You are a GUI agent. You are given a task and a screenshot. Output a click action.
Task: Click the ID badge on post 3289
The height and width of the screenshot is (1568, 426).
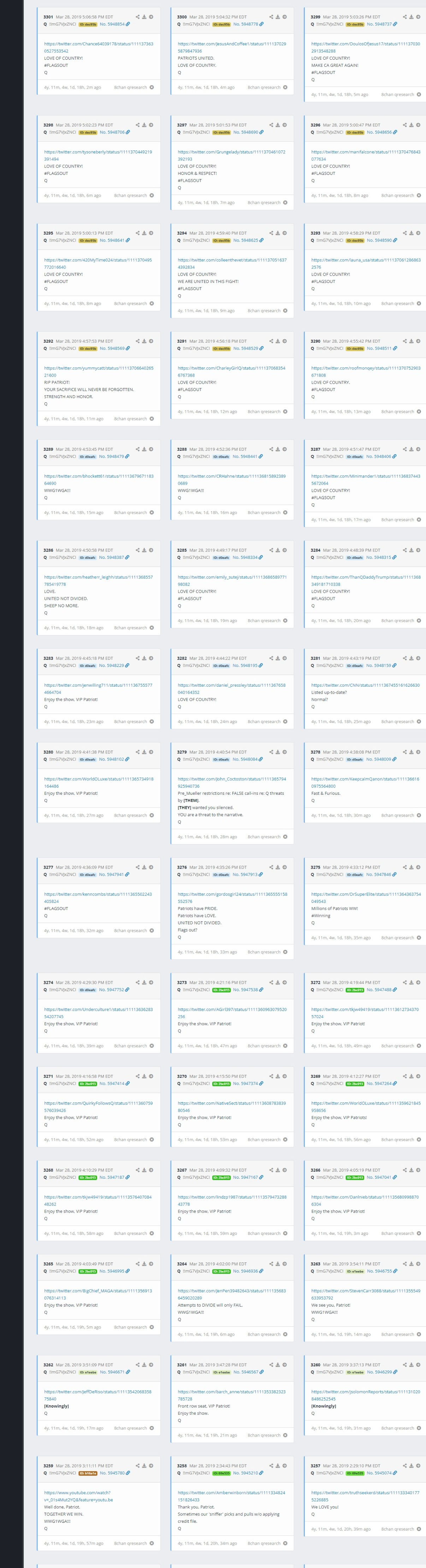click(x=88, y=456)
